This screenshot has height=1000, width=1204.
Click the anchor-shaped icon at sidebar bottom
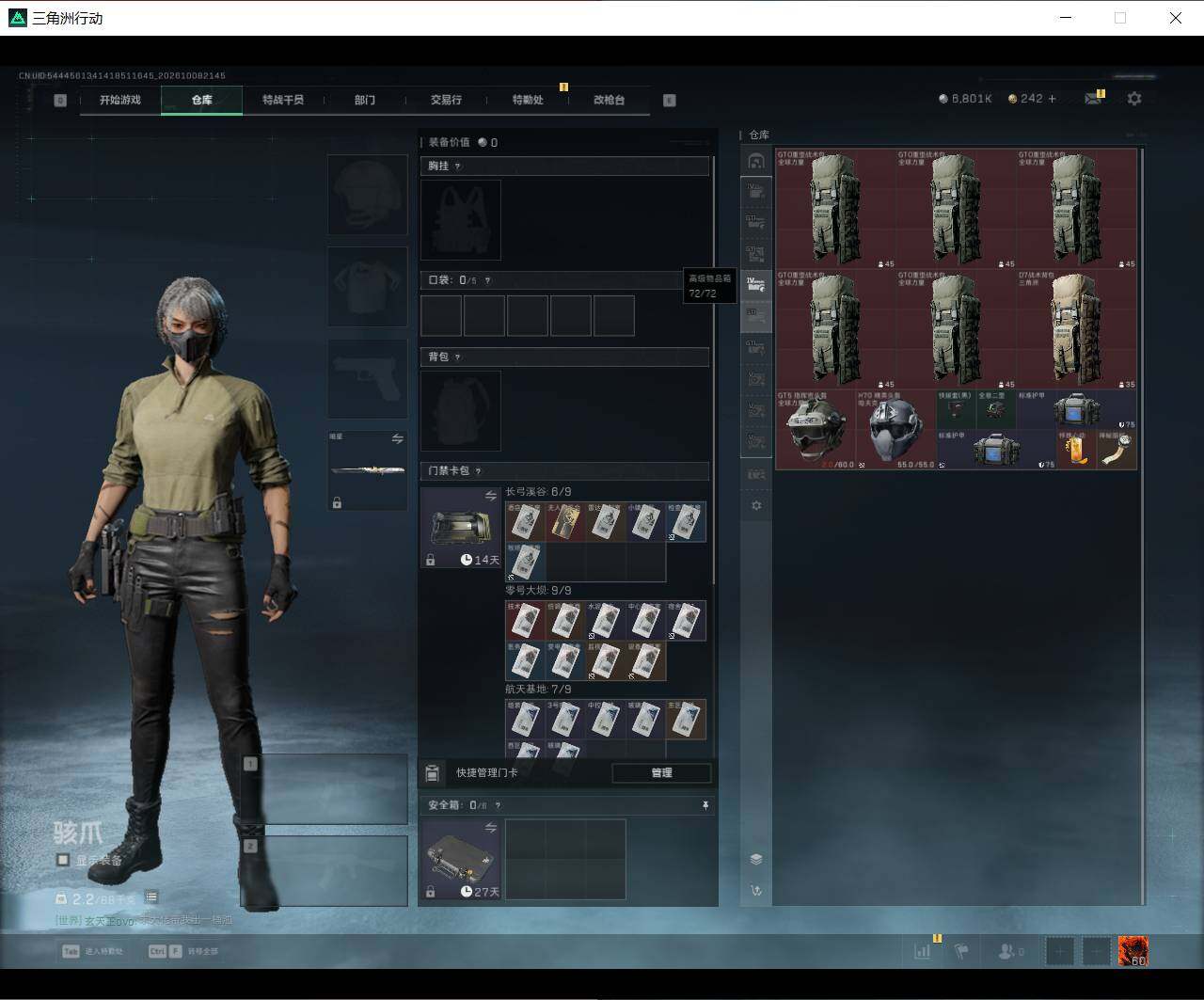756,890
